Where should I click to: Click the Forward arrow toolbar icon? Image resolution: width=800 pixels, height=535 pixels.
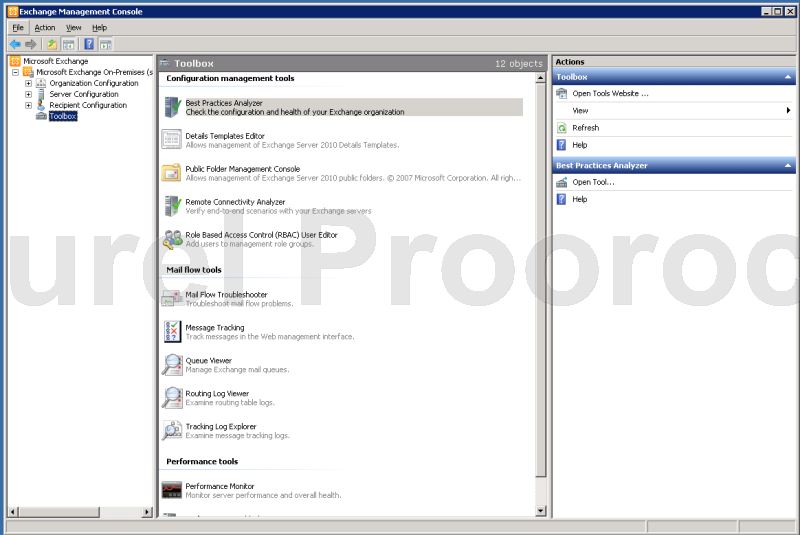pyautogui.click(x=31, y=44)
